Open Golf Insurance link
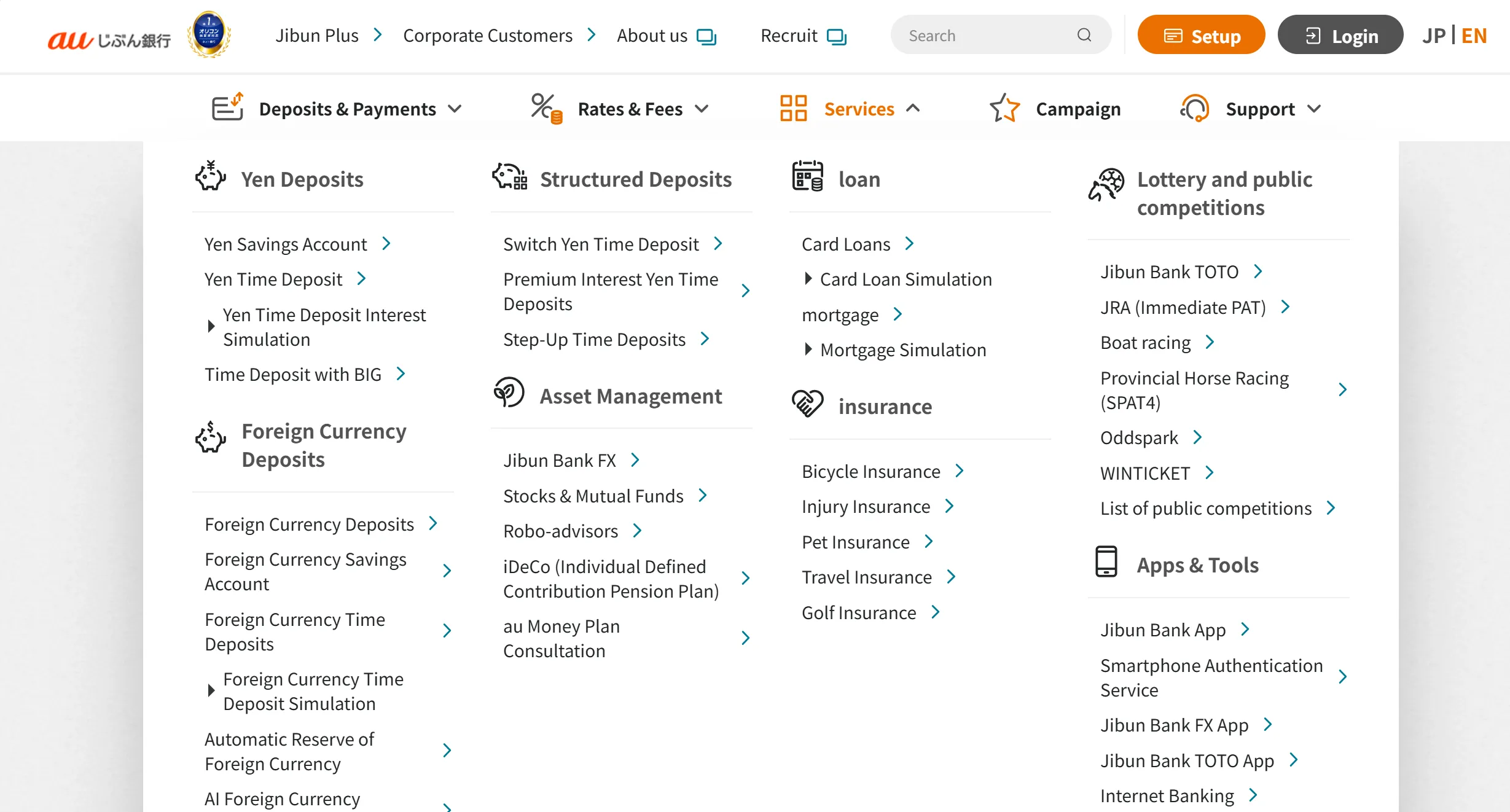 (x=859, y=612)
